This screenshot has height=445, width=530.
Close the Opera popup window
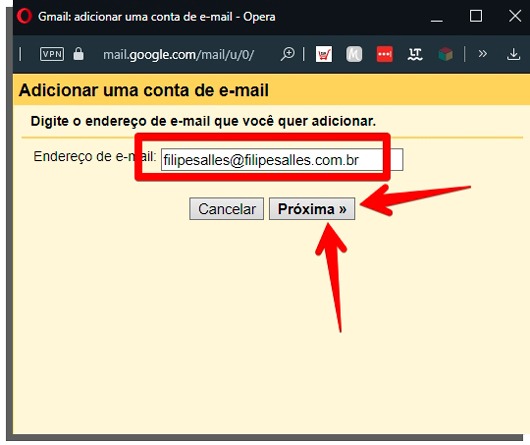[515, 16]
